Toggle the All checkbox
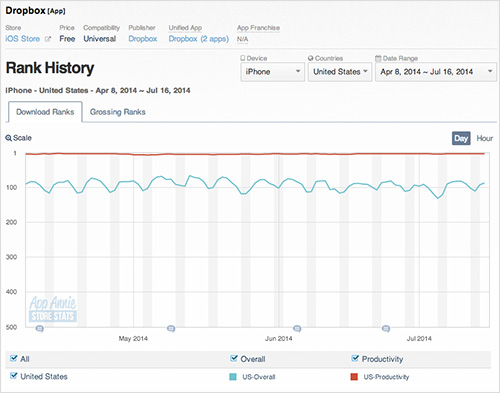The width and height of the screenshot is (500, 393). (13, 358)
